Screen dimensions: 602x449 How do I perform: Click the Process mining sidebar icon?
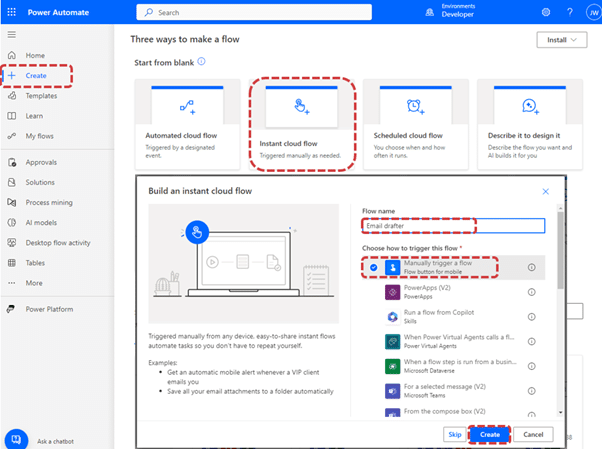pos(12,202)
